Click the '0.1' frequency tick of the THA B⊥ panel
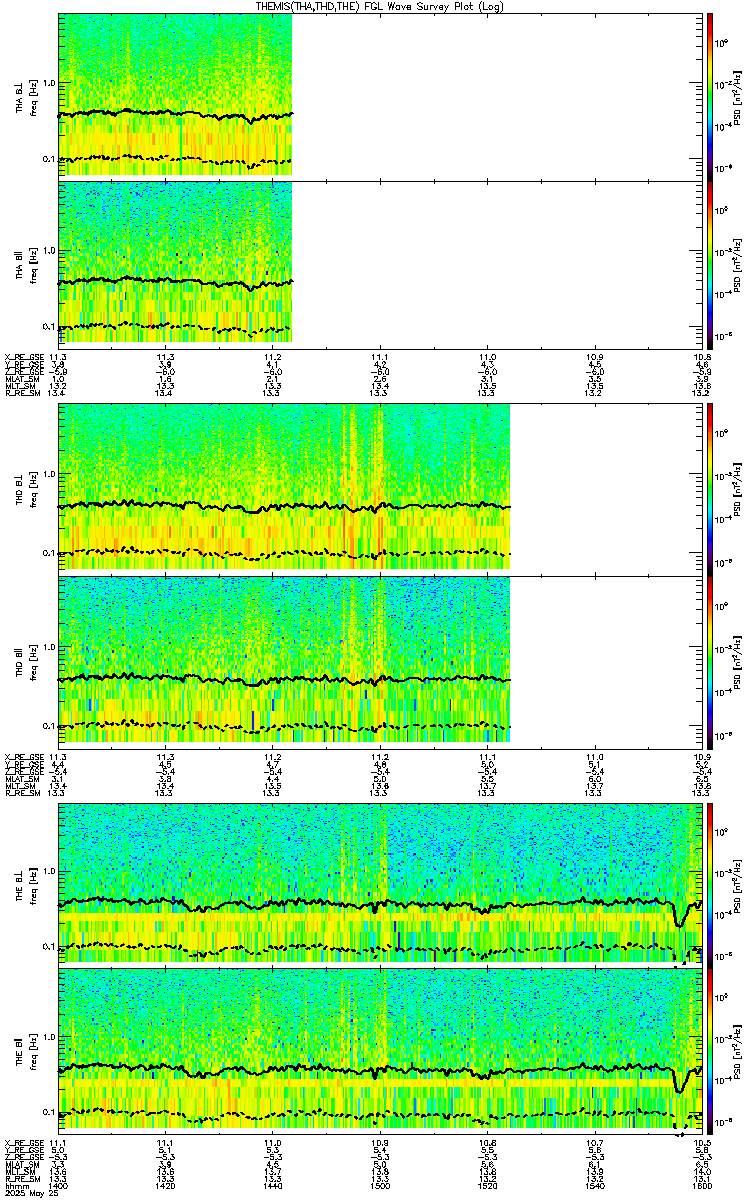Image resolution: width=750 pixels, height=1200 pixels. [48, 159]
